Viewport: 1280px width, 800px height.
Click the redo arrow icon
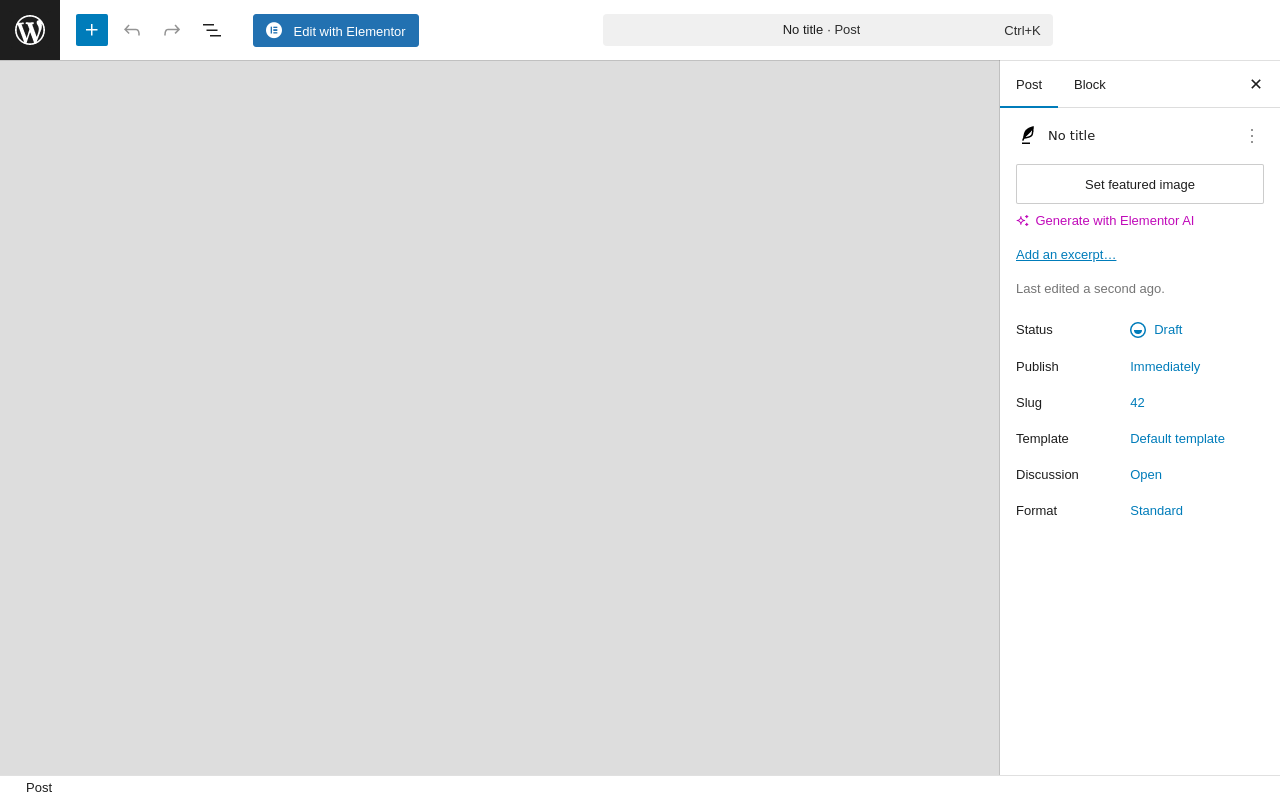[x=172, y=30]
